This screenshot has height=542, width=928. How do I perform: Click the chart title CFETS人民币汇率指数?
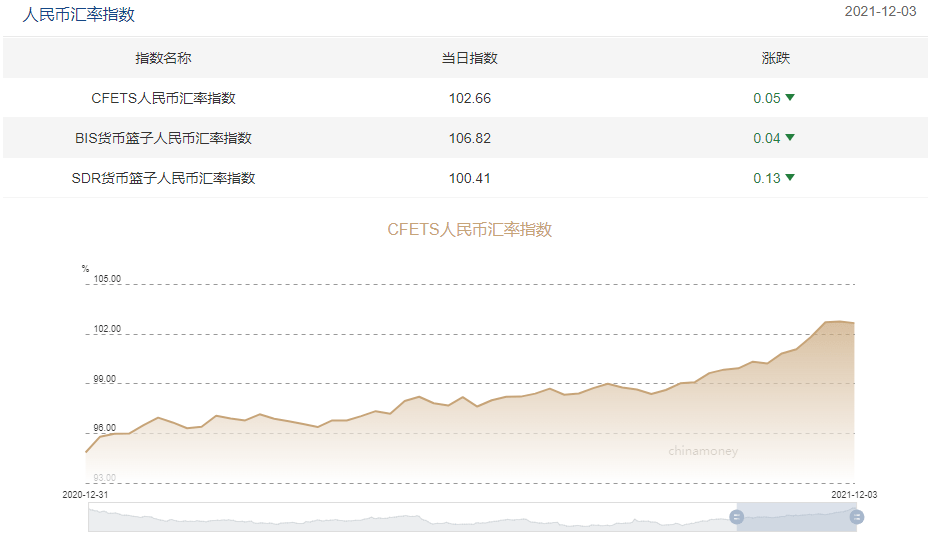tap(470, 230)
